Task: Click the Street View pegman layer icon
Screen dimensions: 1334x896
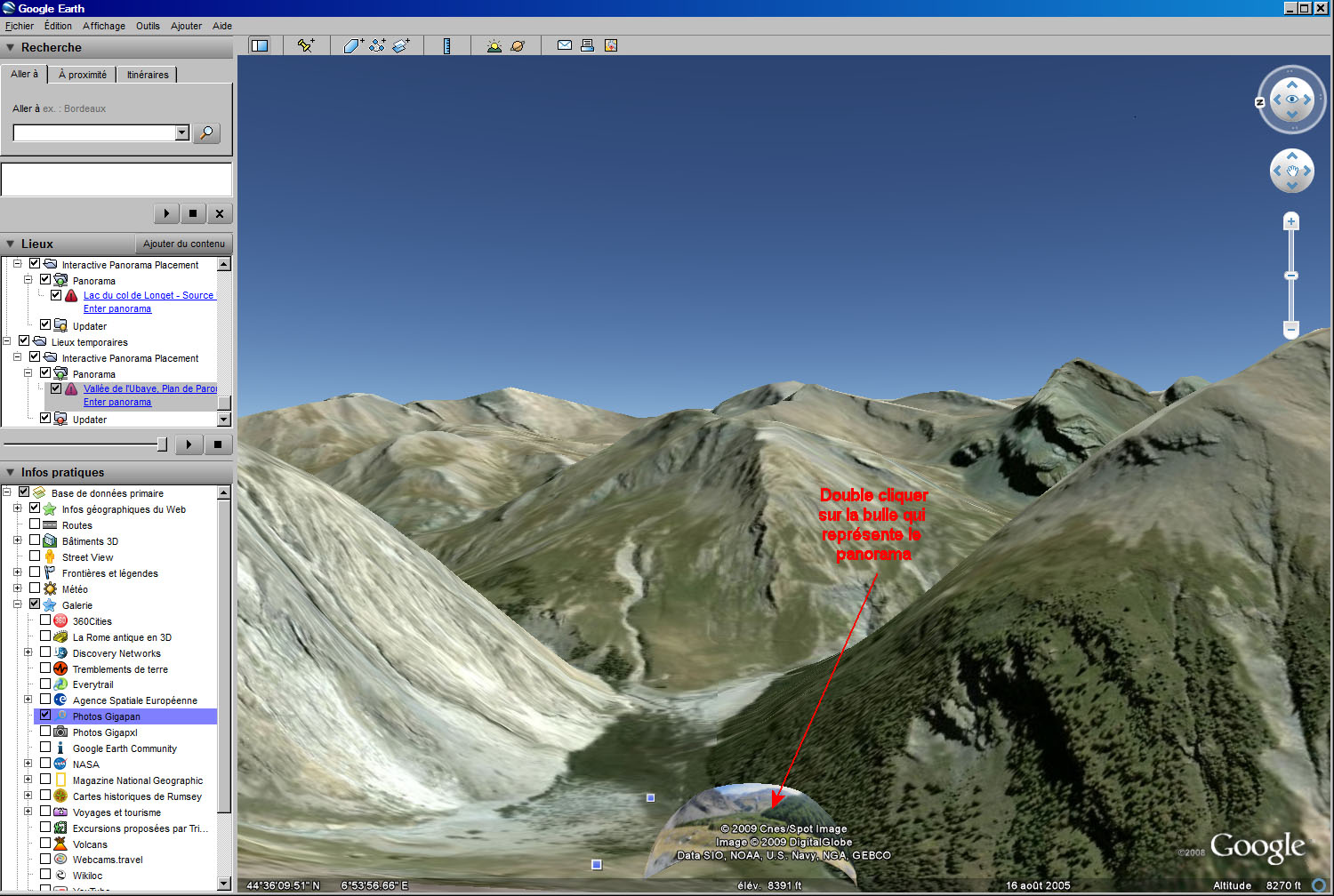Action: 50,557
